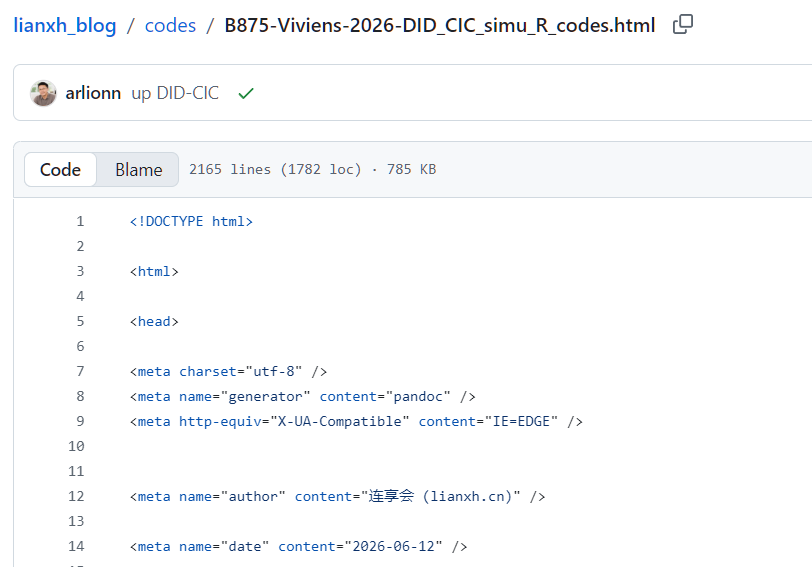Click the X-UA-Compatible meta line
Screen dimensions: 812x567
click(x=356, y=421)
